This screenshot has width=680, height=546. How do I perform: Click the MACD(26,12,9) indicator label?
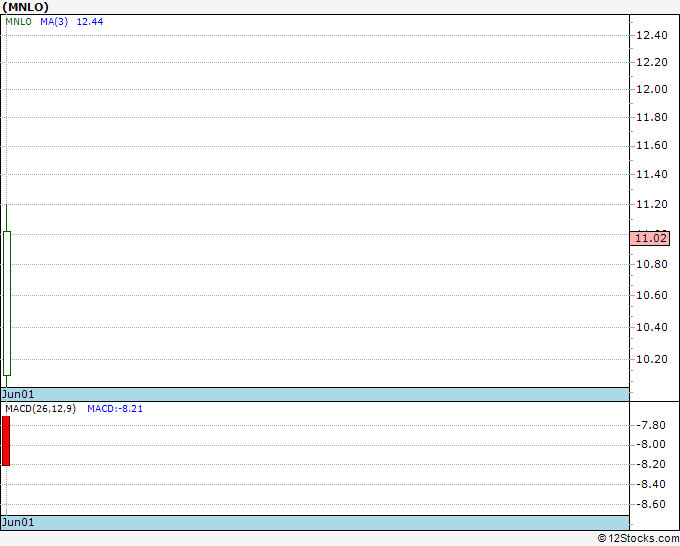(41, 409)
